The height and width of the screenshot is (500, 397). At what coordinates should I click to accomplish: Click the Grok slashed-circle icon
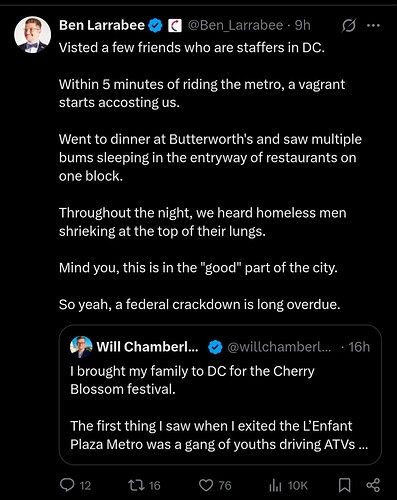coord(348,25)
